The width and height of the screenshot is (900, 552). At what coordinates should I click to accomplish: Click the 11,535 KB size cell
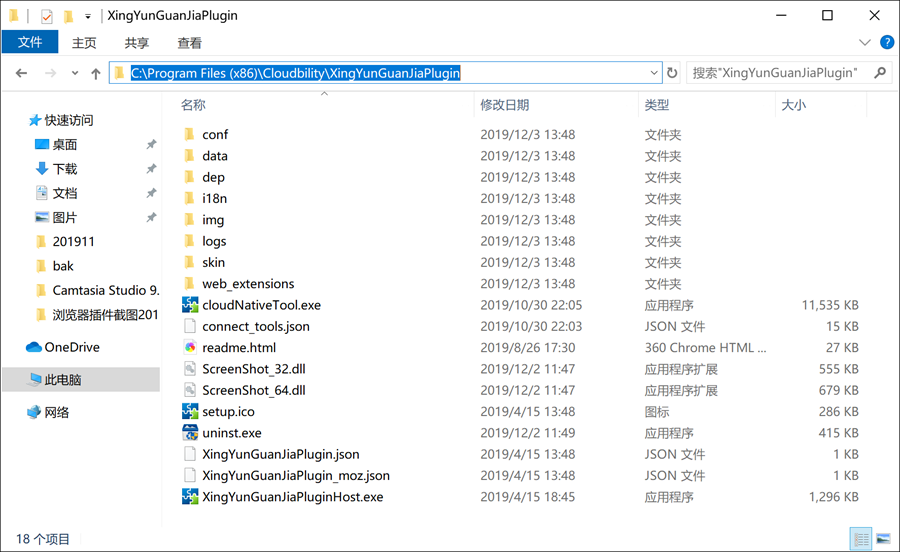click(x=830, y=305)
